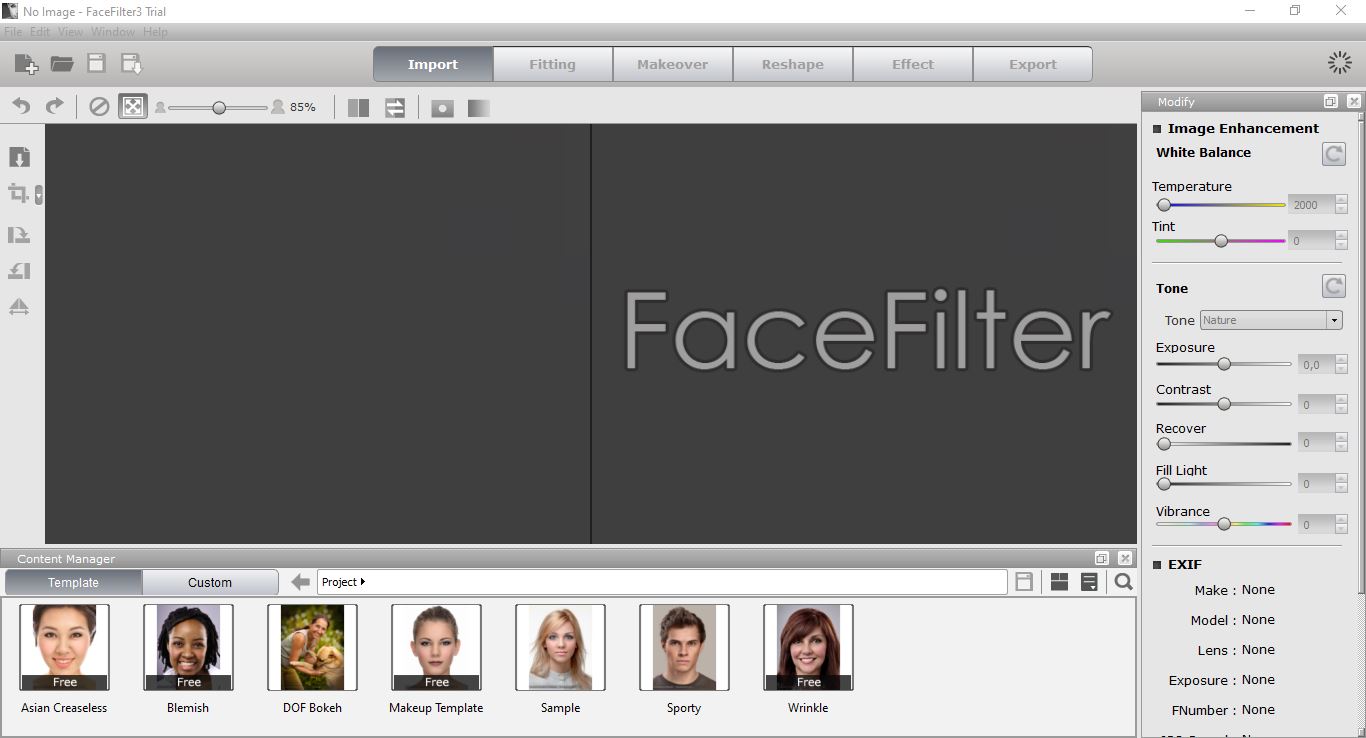Click the swap before/after icon

tap(395, 107)
